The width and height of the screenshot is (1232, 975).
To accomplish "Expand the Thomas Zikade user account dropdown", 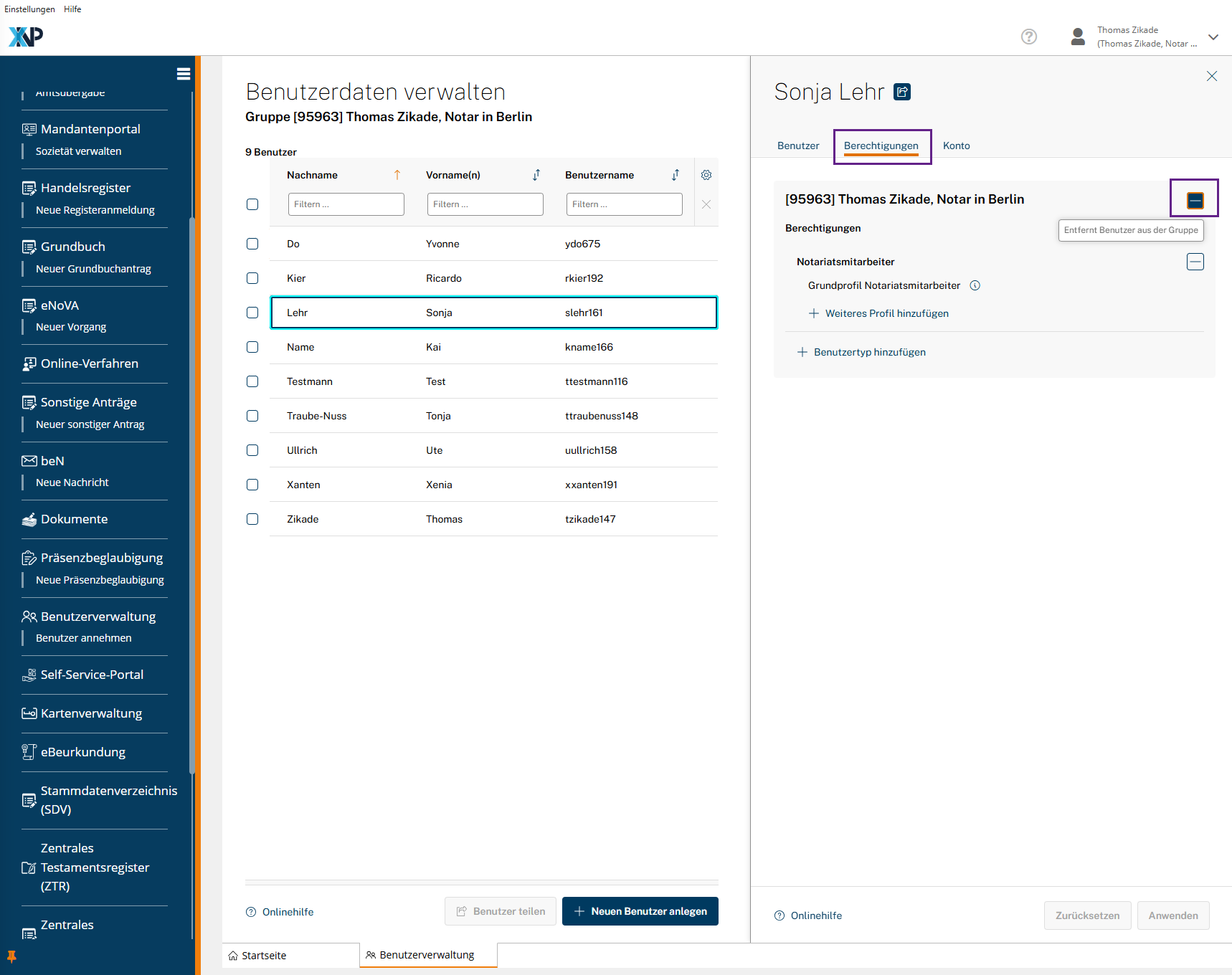I will [x=1213, y=37].
